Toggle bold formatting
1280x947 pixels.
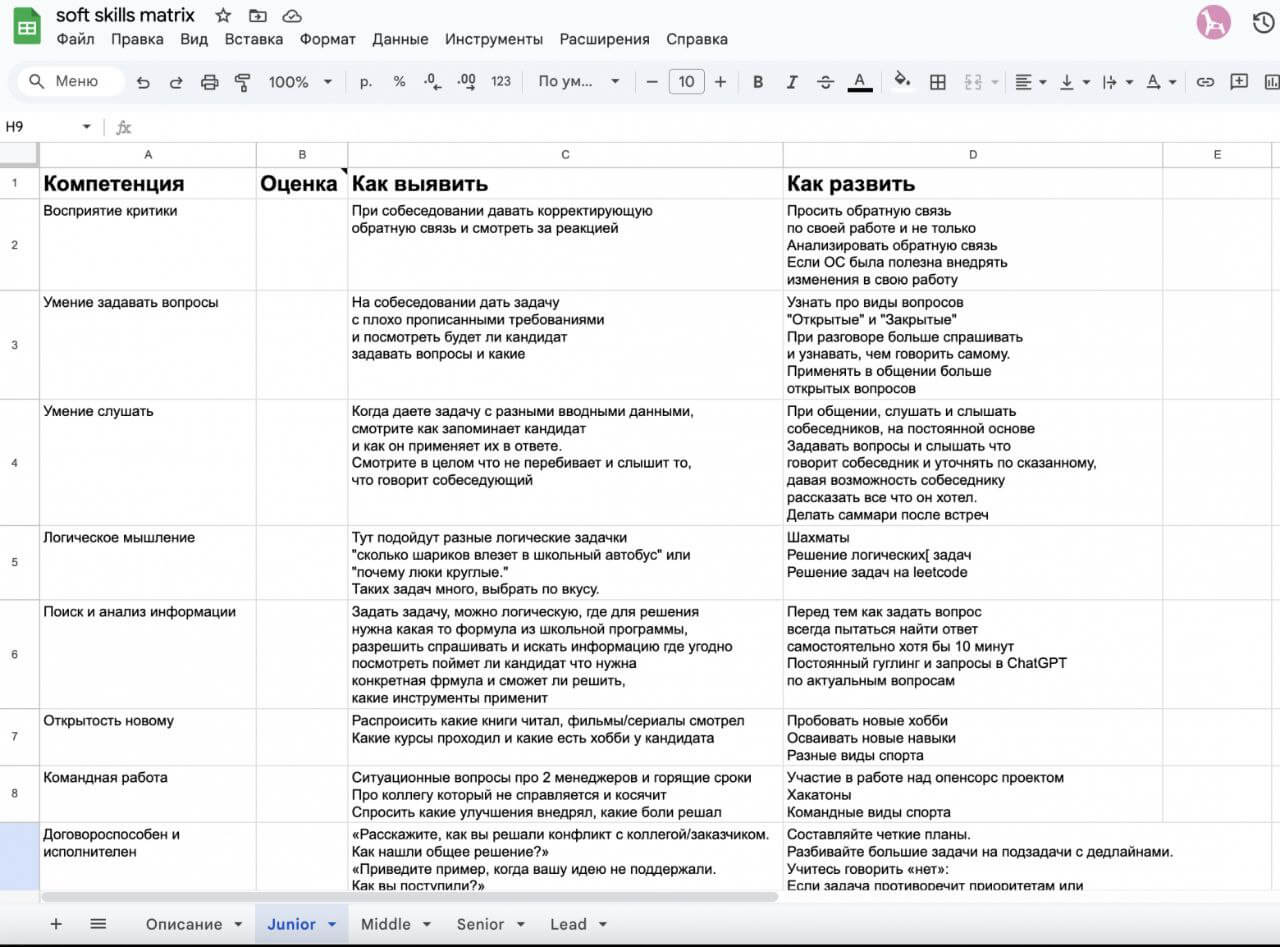click(758, 82)
